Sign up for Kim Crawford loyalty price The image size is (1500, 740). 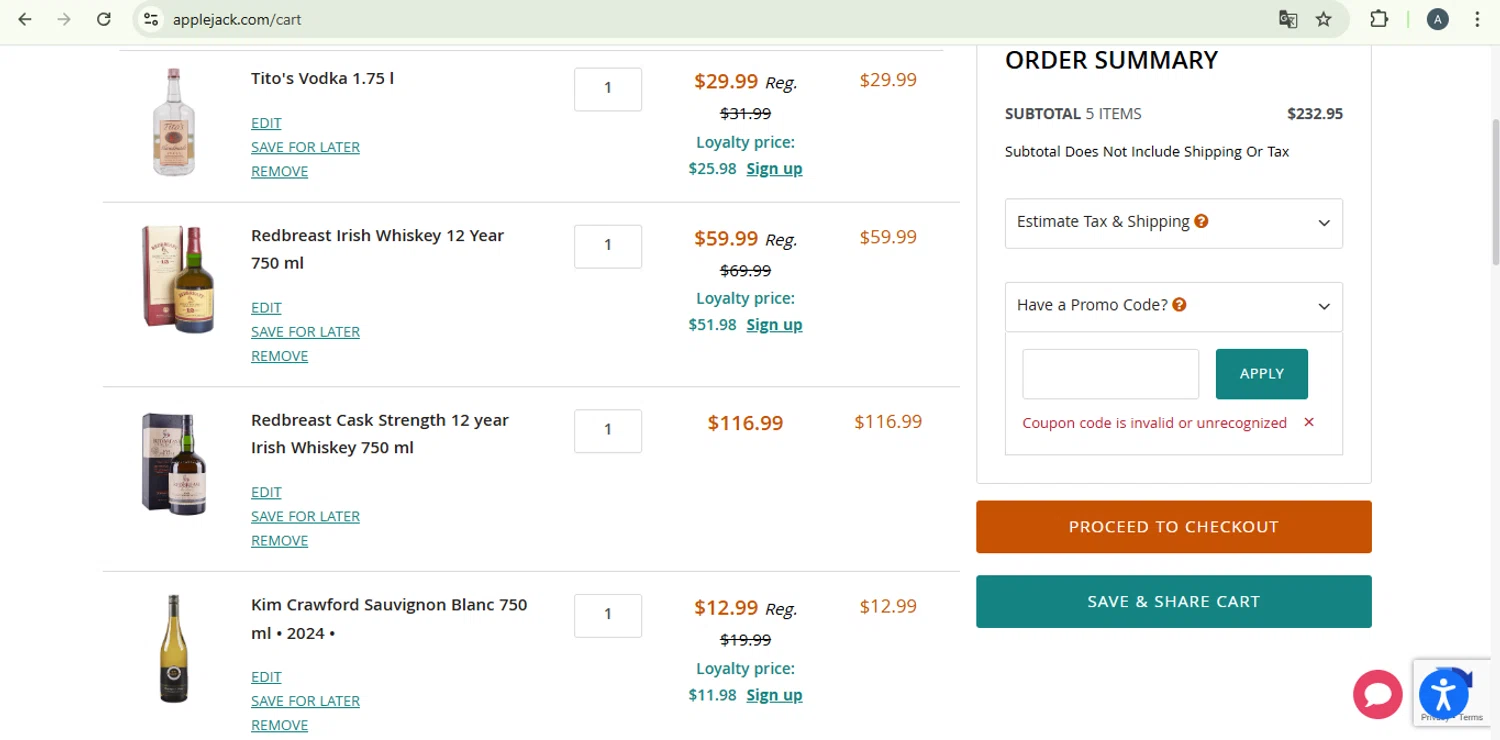click(x=774, y=695)
